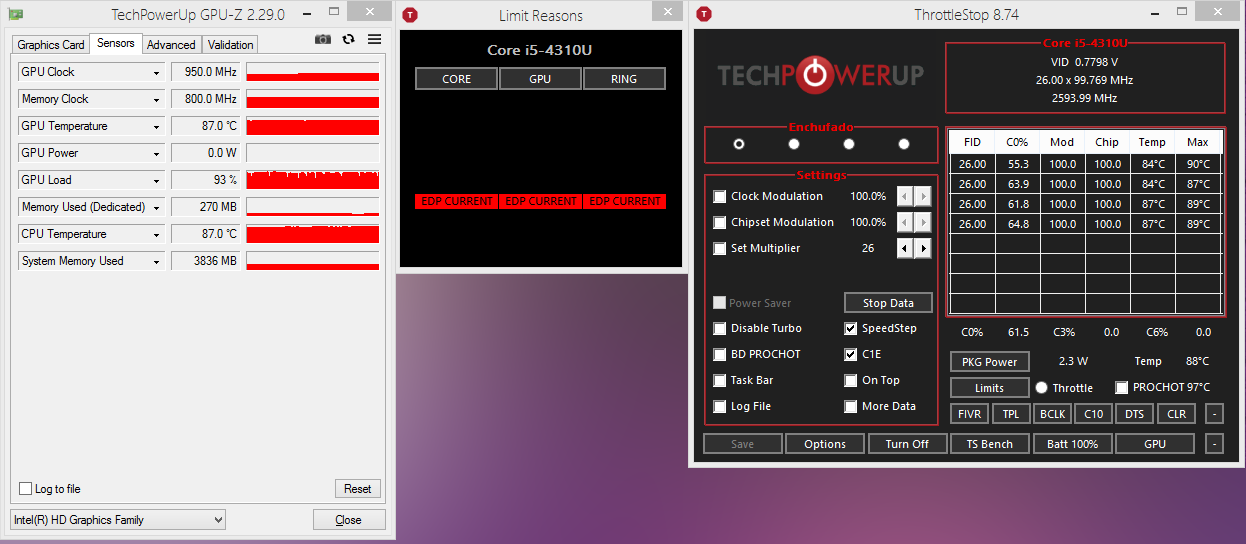The width and height of the screenshot is (1246, 544).
Task: Click CLR to clear max values
Action: (x=1176, y=414)
